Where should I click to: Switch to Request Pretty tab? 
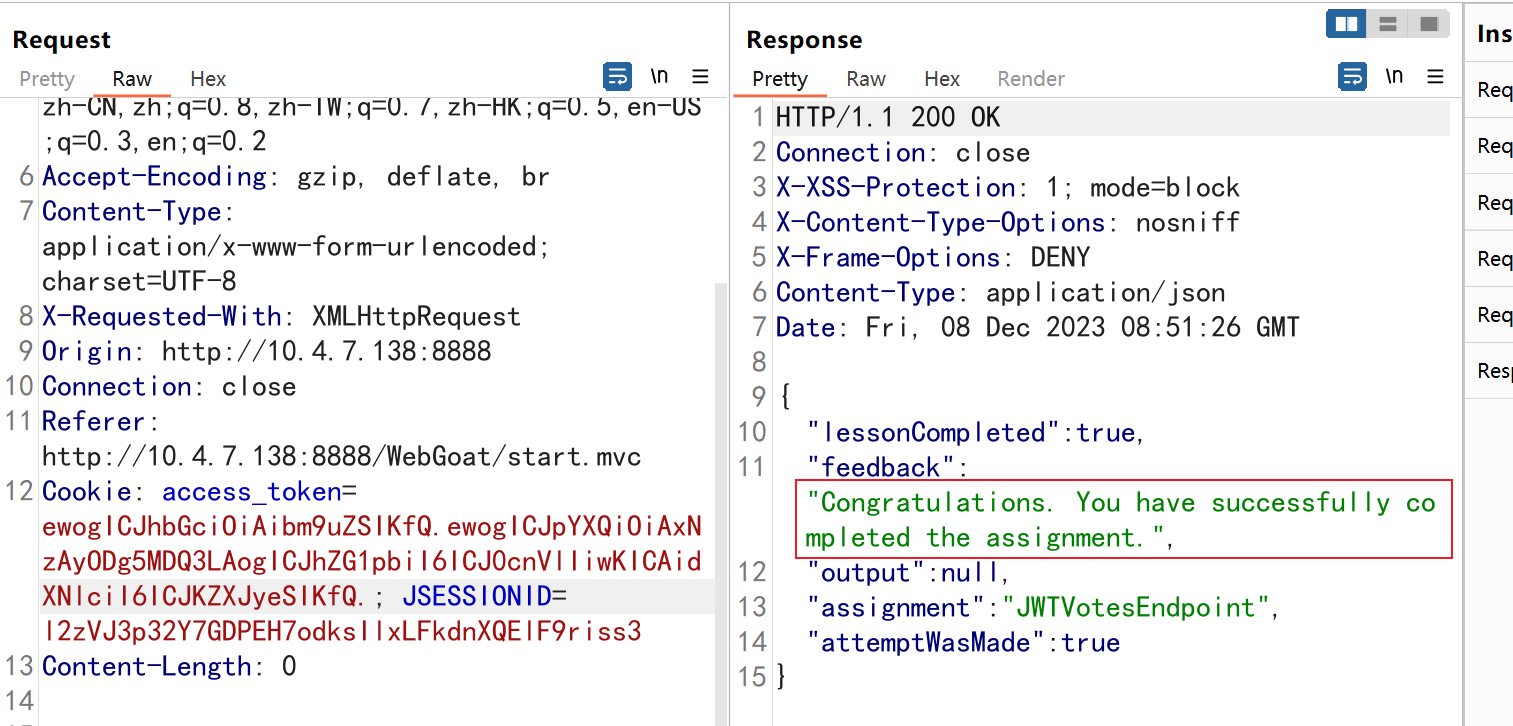tap(47, 79)
